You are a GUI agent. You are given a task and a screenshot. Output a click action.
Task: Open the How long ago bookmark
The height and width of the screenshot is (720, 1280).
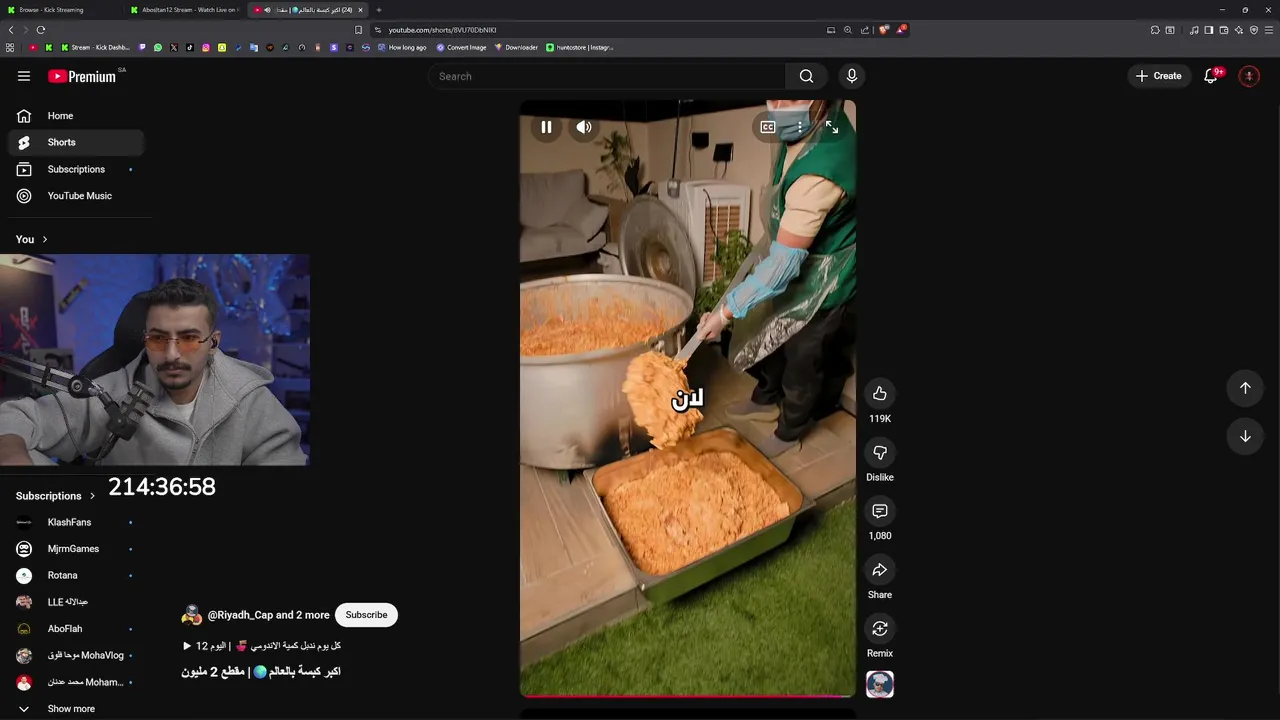402,47
